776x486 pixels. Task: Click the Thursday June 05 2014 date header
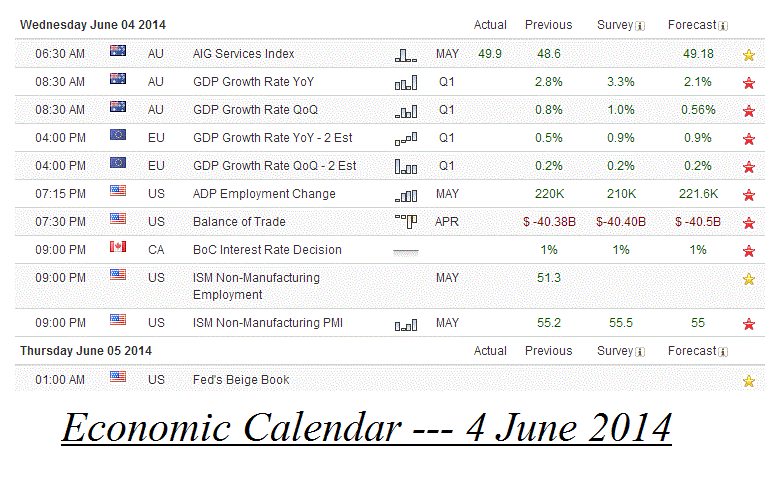86,351
